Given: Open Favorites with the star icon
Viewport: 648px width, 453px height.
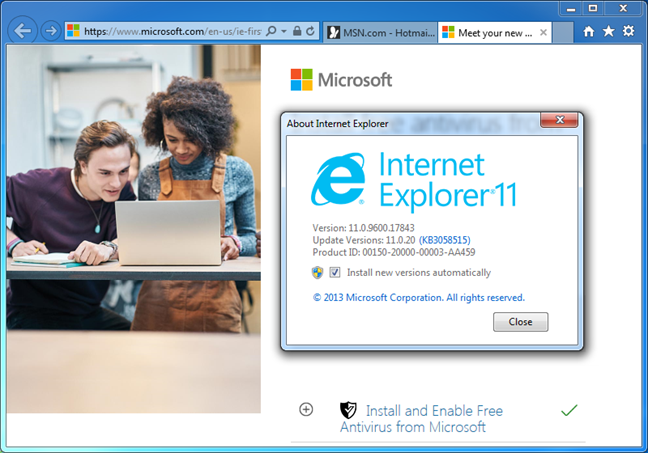Looking at the screenshot, I should [x=608, y=31].
